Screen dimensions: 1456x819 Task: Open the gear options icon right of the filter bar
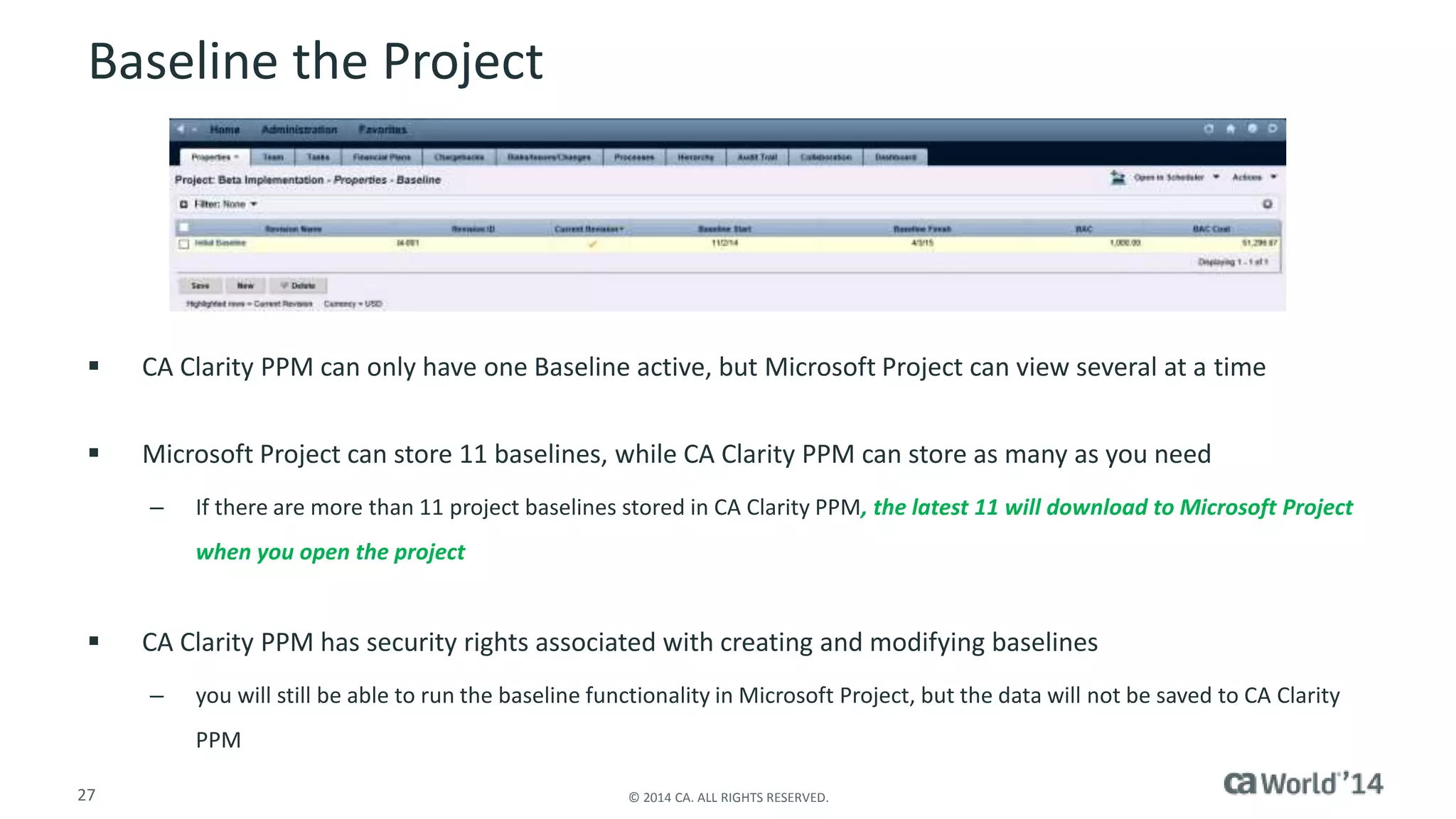1267,204
